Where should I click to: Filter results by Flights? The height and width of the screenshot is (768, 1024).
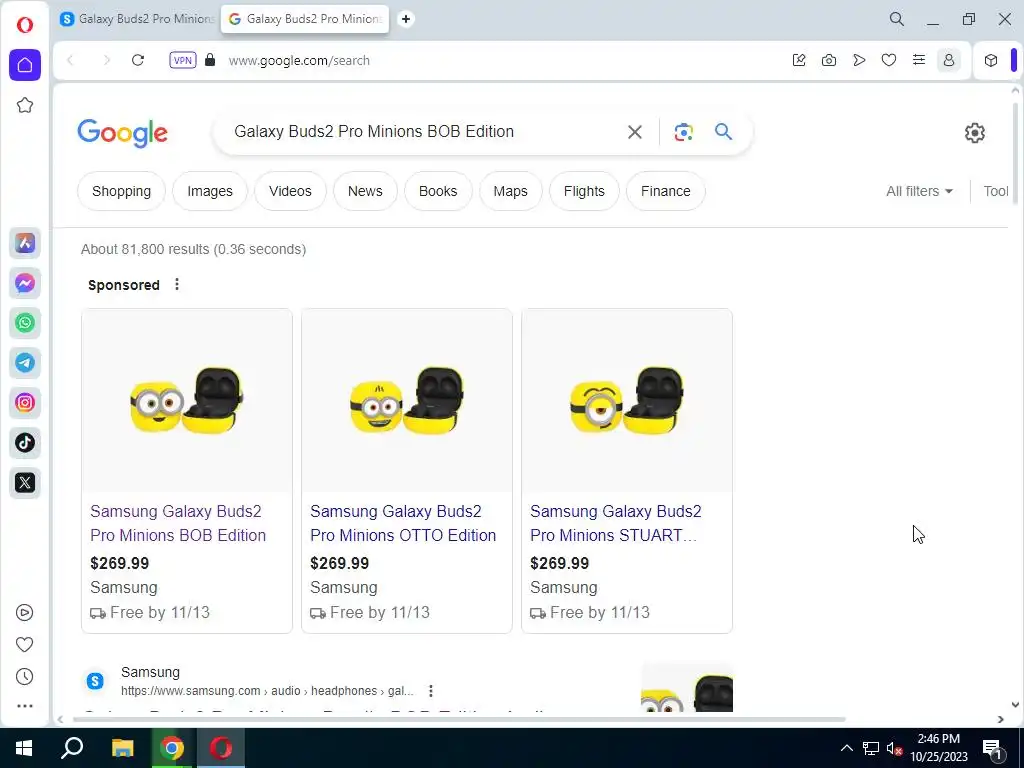click(x=584, y=191)
